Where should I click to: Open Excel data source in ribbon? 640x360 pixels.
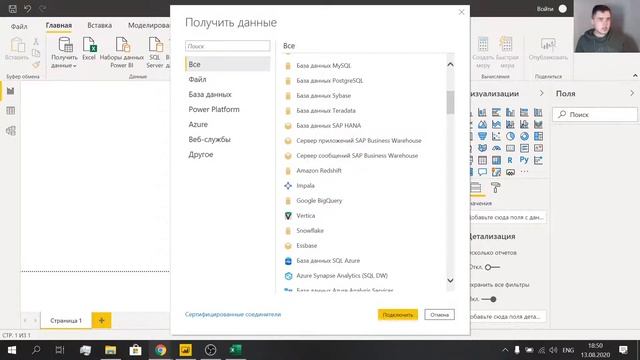(x=89, y=49)
